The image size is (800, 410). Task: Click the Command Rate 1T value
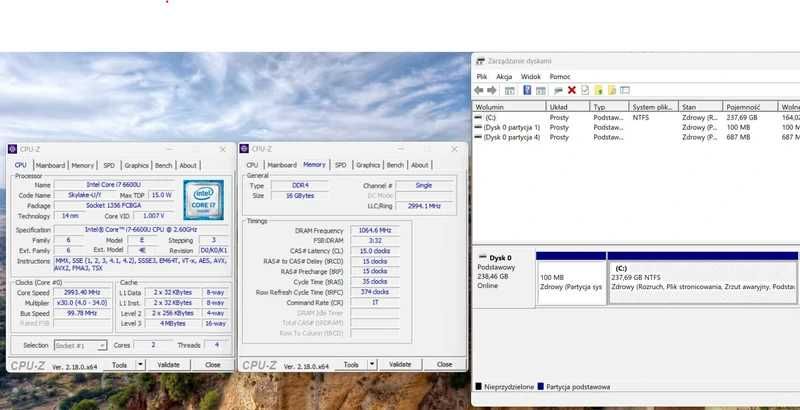[375, 302]
